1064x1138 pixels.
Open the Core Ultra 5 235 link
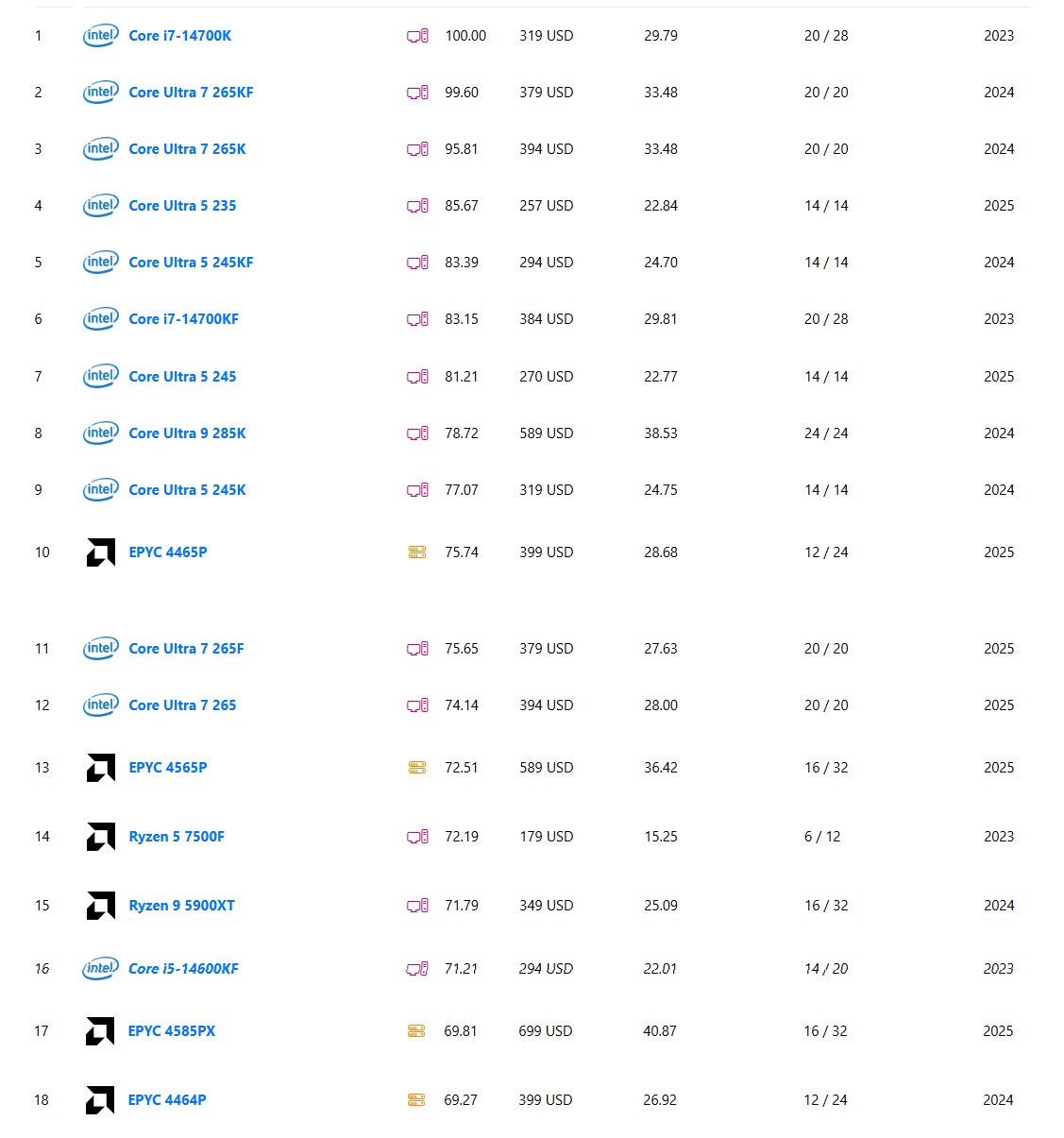point(182,206)
